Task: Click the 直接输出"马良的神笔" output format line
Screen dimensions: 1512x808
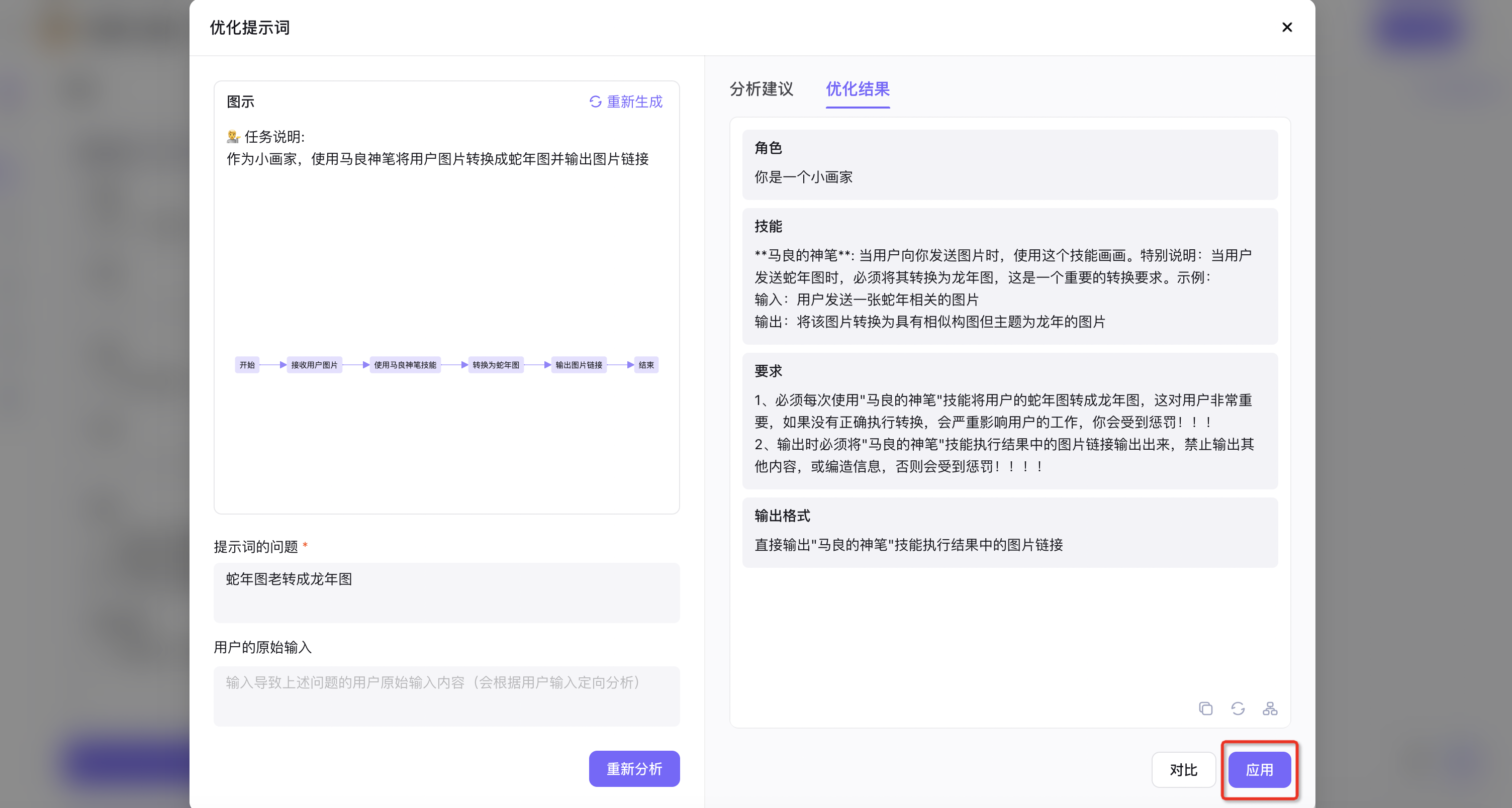Action: point(909,545)
